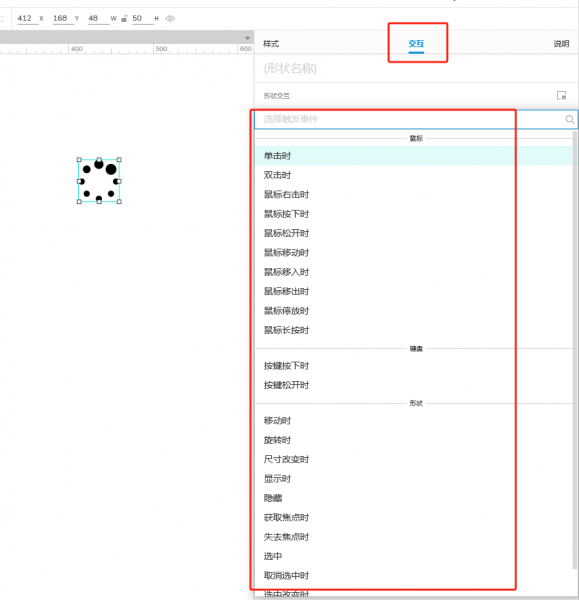The image size is (579, 600).
Task: Toggle the aspect ratio lock icon
Action: [124, 18]
